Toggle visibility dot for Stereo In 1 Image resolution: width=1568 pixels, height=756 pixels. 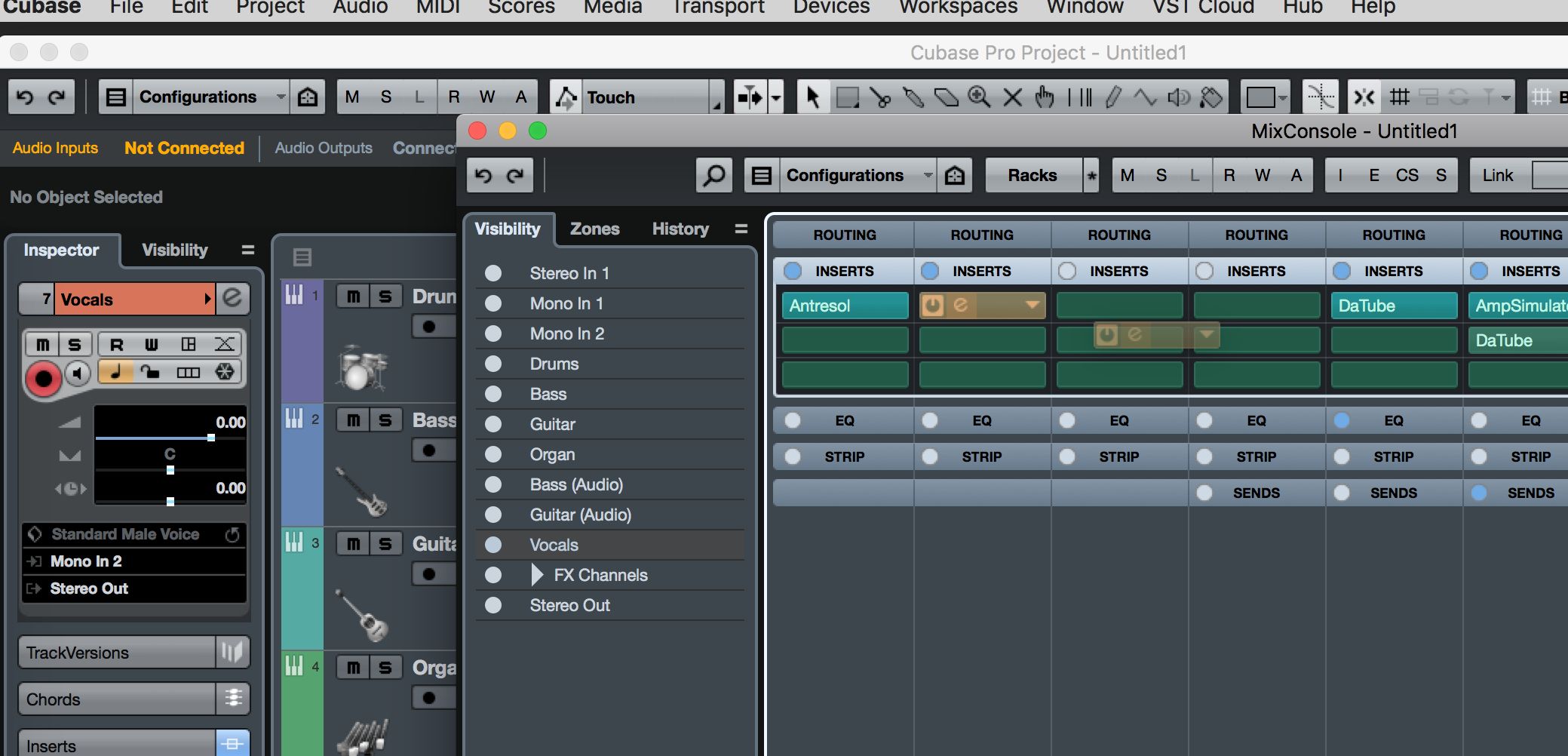tap(493, 273)
